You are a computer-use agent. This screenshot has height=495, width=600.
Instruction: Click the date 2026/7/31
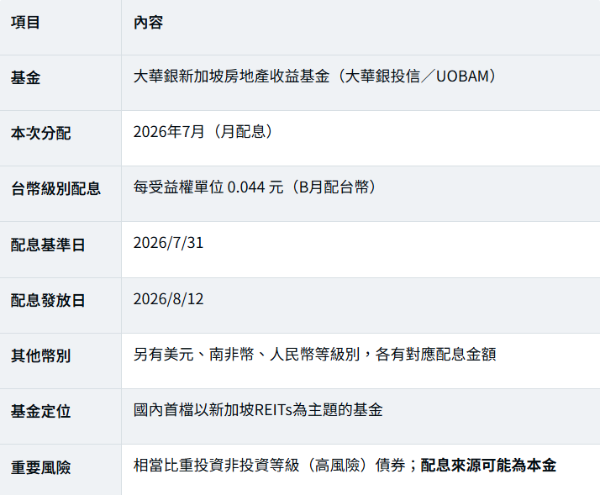point(168,243)
